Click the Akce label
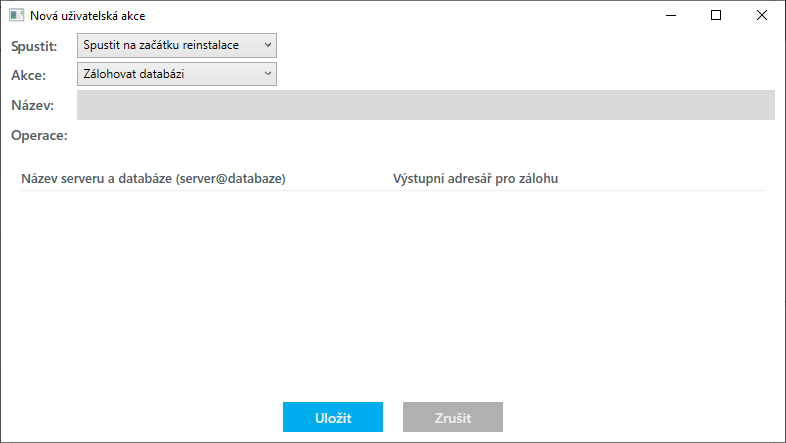Screen dimensions: 786x443 (x=28, y=74)
